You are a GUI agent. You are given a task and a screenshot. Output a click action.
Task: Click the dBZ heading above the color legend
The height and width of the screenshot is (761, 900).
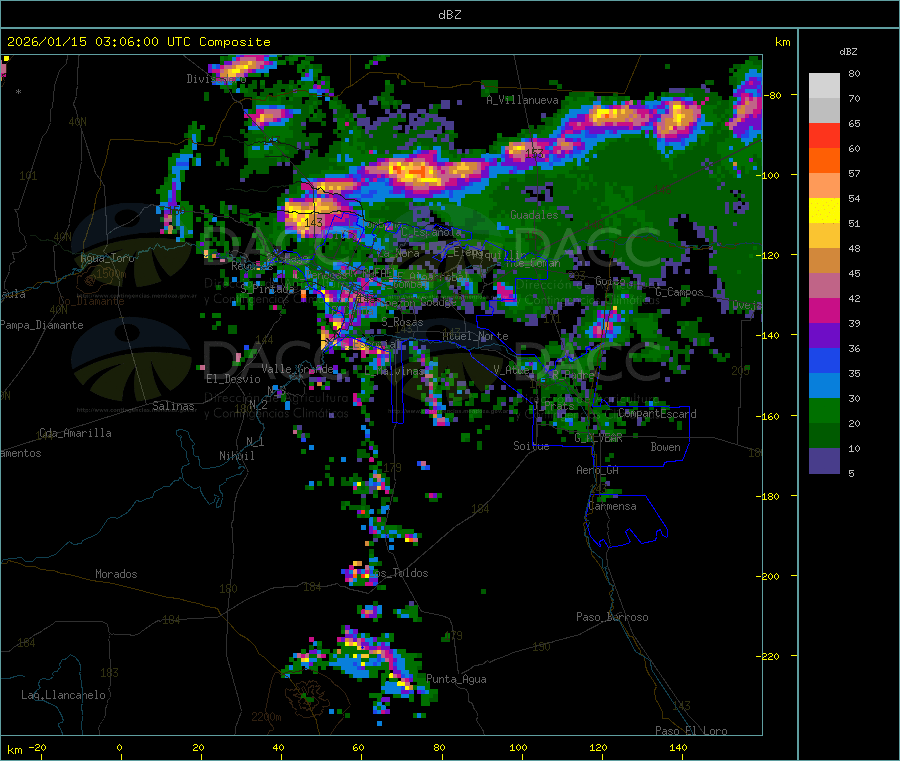click(x=848, y=52)
